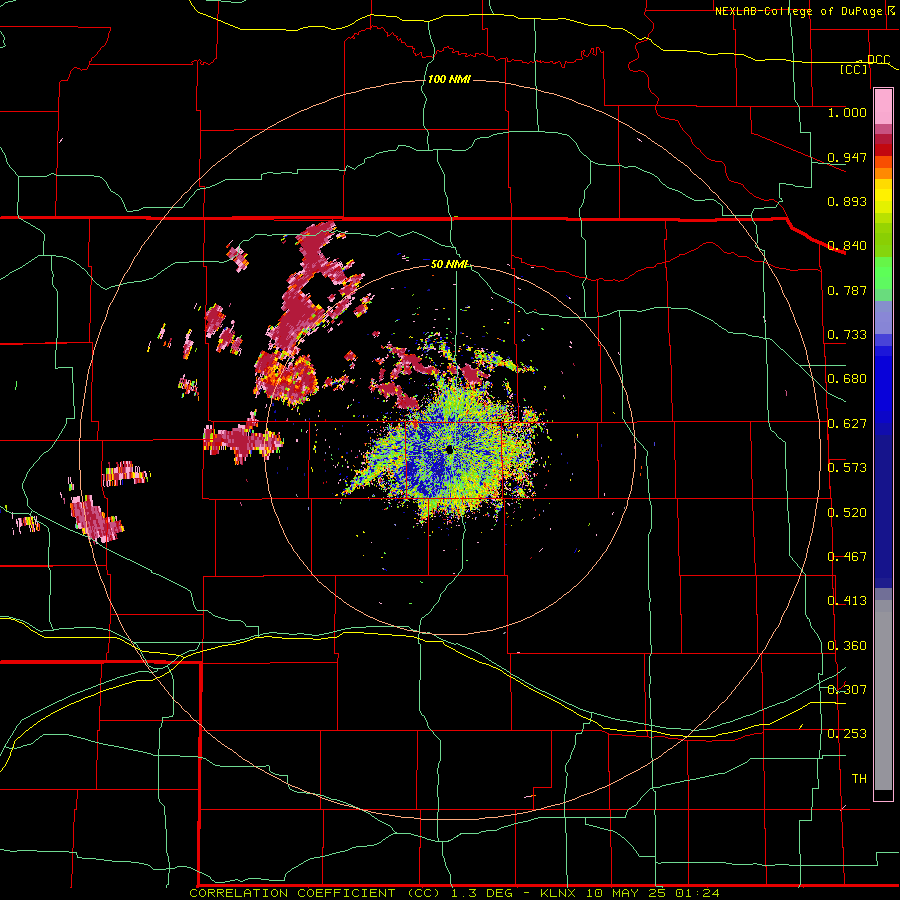Click the 0.893 legend value
The width and height of the screenshot is (900, 900).
847,201
